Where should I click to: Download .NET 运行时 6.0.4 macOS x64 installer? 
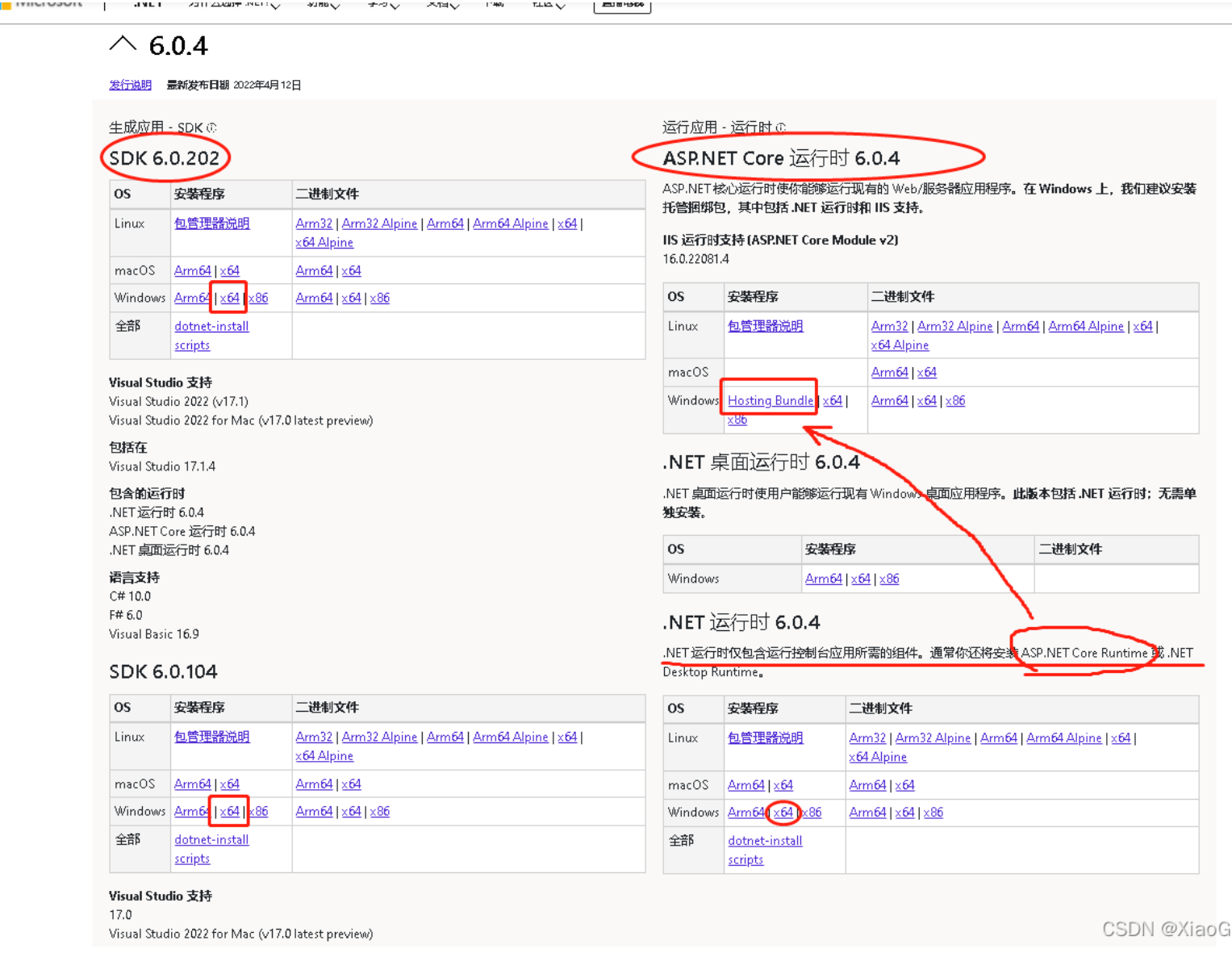783,785
